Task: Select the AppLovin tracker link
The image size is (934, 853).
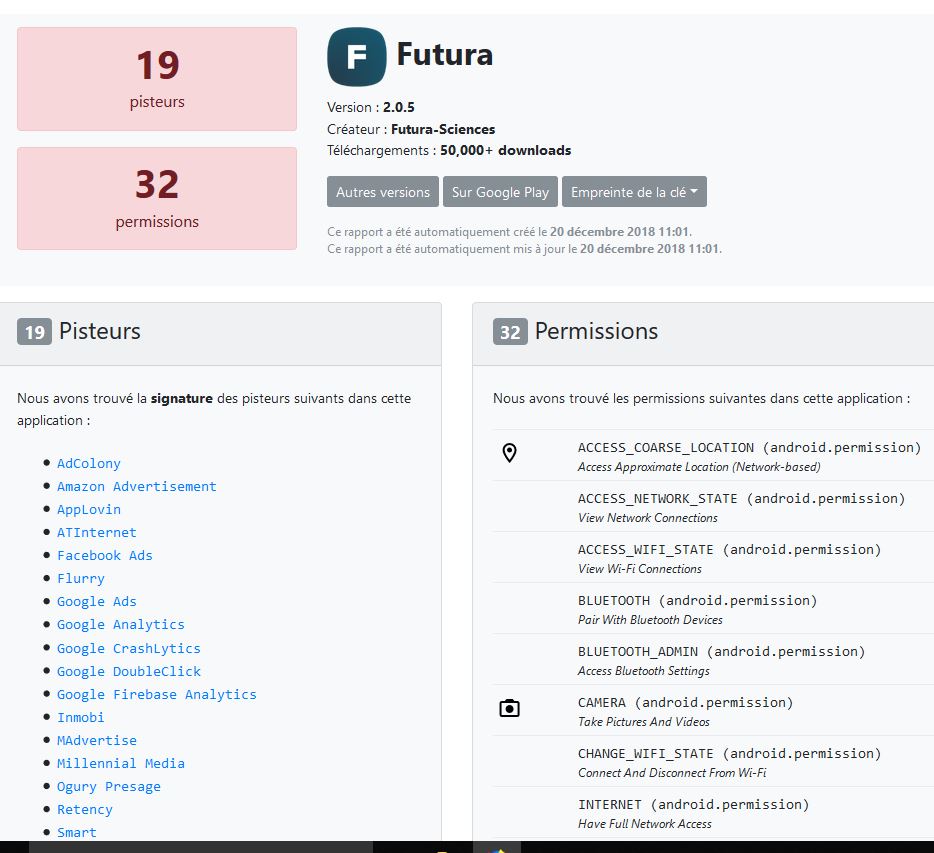Action: [x=89, y=509]
